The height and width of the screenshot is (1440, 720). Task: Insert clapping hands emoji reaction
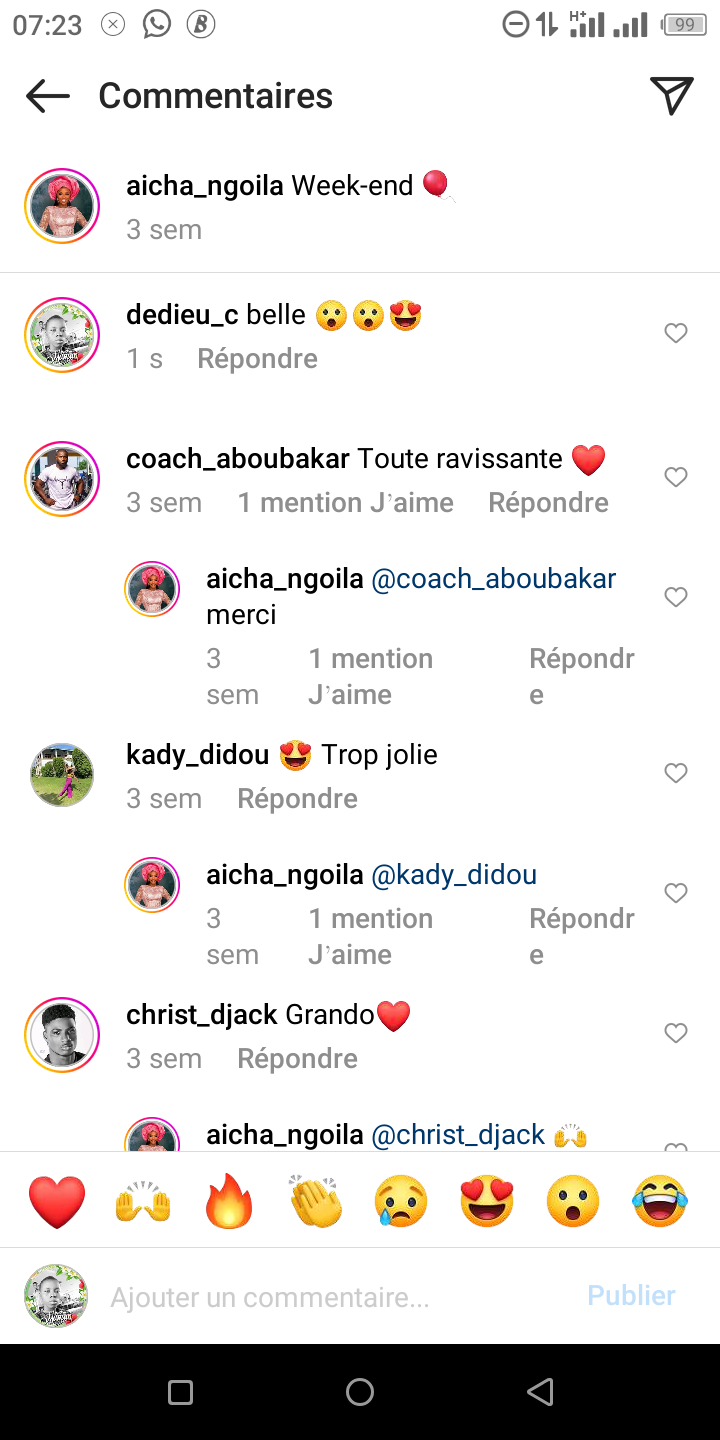(x=316, y=1201)
